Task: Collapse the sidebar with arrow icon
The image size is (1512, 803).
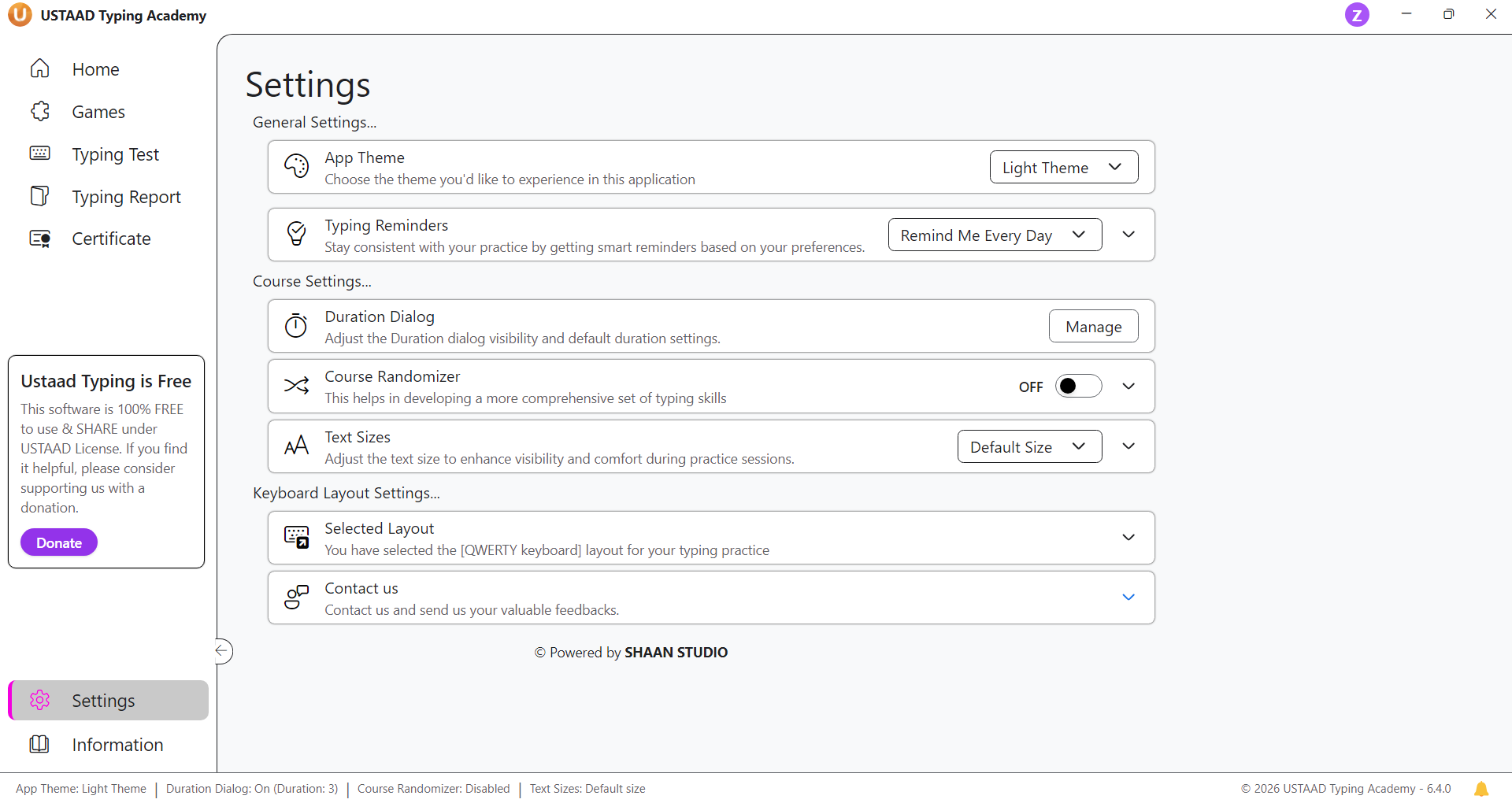Action: 223,651
